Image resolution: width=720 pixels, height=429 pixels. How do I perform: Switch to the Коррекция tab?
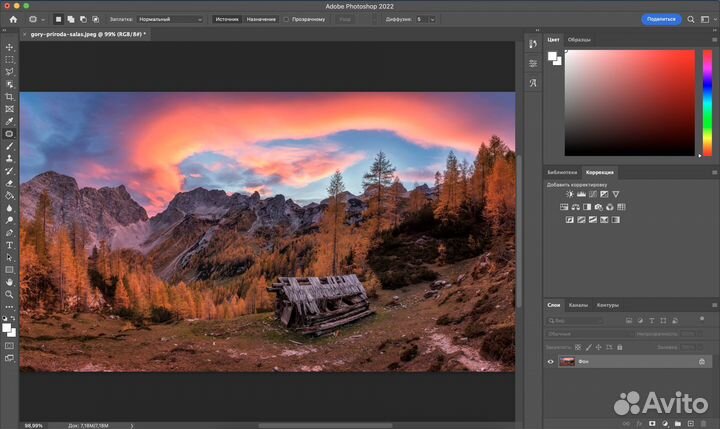pos(600,172)
